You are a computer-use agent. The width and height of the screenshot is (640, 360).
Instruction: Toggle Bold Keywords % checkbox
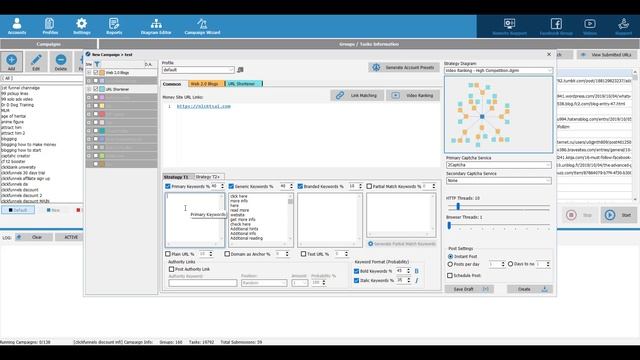tap(356, 271)
